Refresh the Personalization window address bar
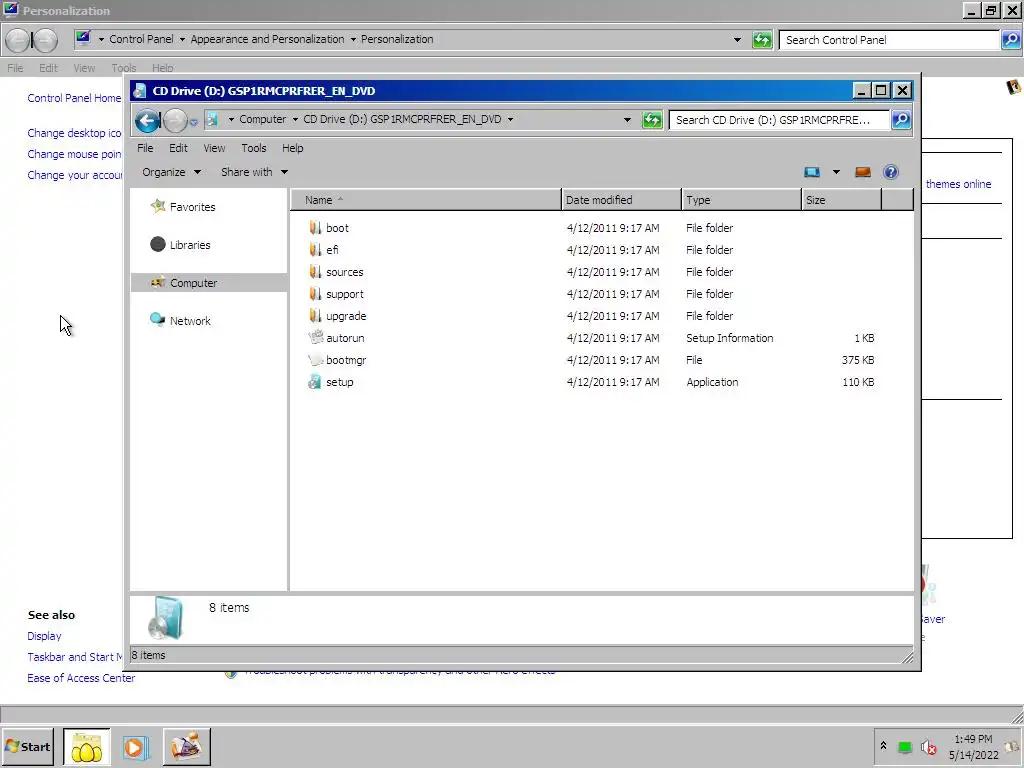This screenshot has height=768, width=1024. pyautogui.click(x=761, y=40)
